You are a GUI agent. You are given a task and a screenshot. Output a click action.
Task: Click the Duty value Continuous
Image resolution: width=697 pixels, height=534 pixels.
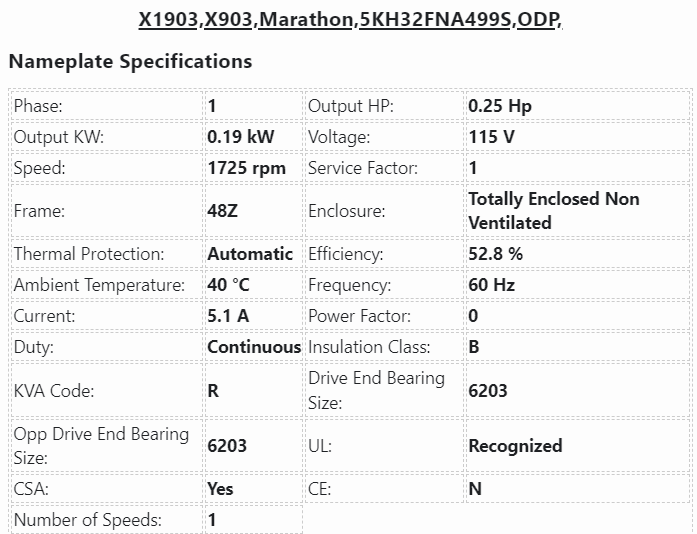(254, 347)
